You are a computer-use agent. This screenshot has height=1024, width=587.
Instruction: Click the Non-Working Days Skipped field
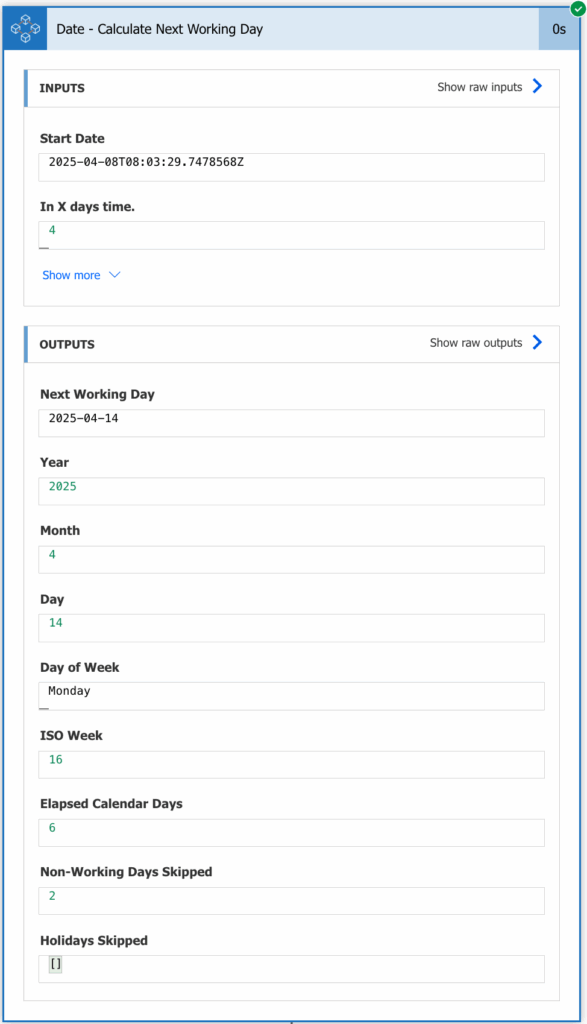(291, 901)
